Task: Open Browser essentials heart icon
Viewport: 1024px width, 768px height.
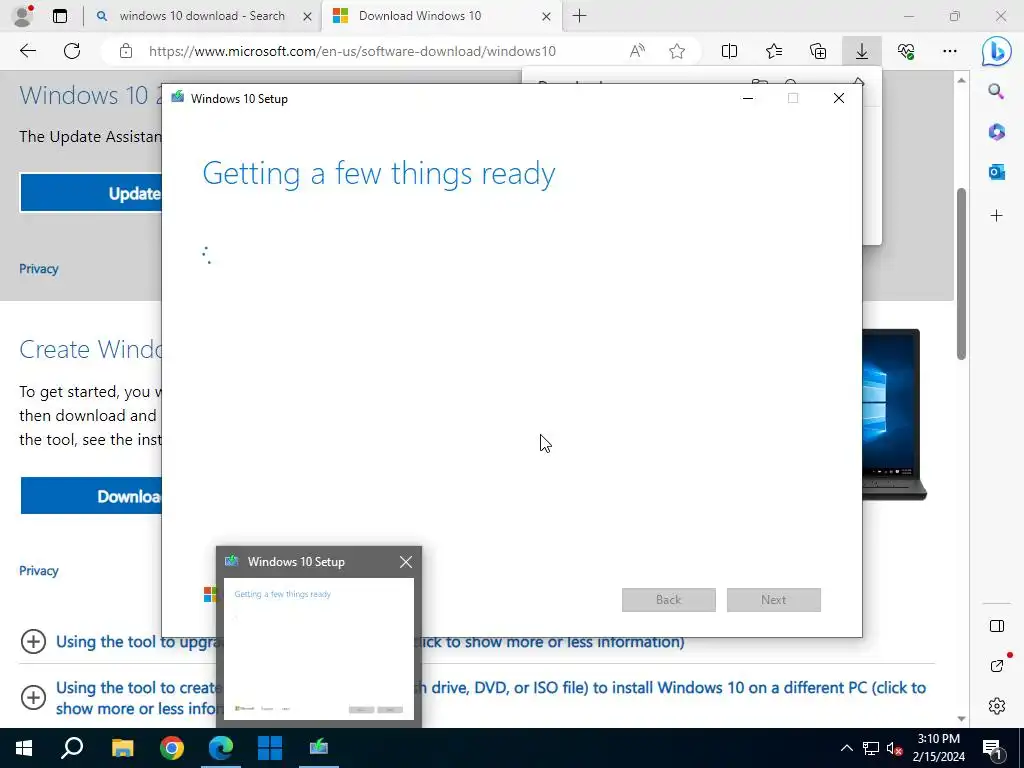Action: [906, 51]
